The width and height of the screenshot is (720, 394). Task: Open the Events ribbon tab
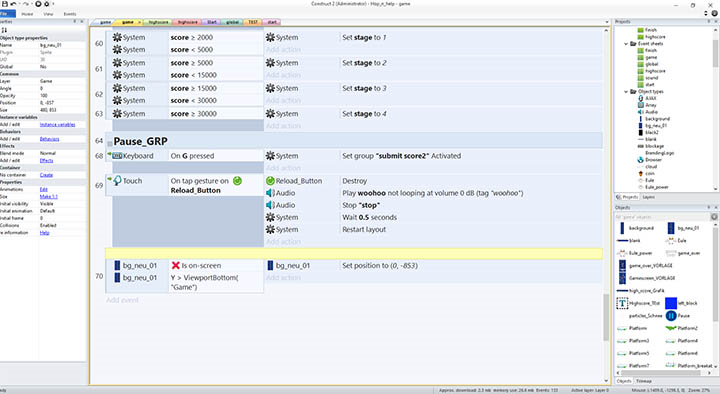(x=70, y=14)
